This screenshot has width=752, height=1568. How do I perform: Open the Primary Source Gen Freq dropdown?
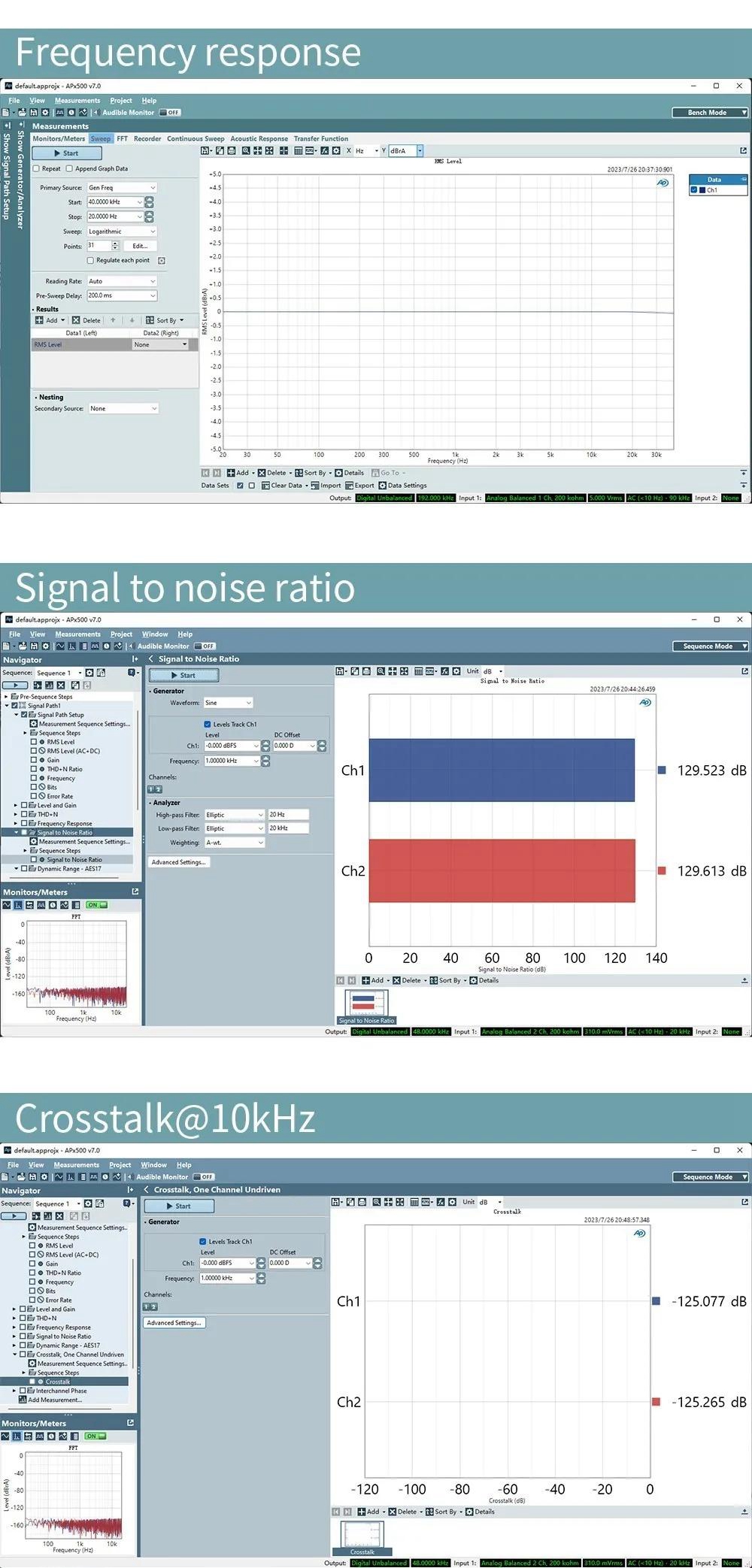(122, 188)
